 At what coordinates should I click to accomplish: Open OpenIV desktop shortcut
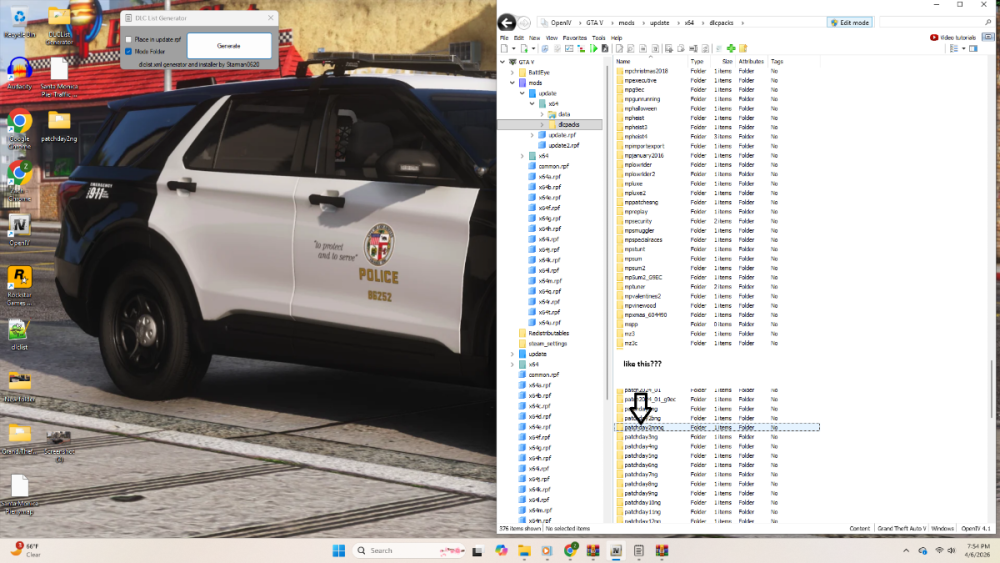pos(19,231)
